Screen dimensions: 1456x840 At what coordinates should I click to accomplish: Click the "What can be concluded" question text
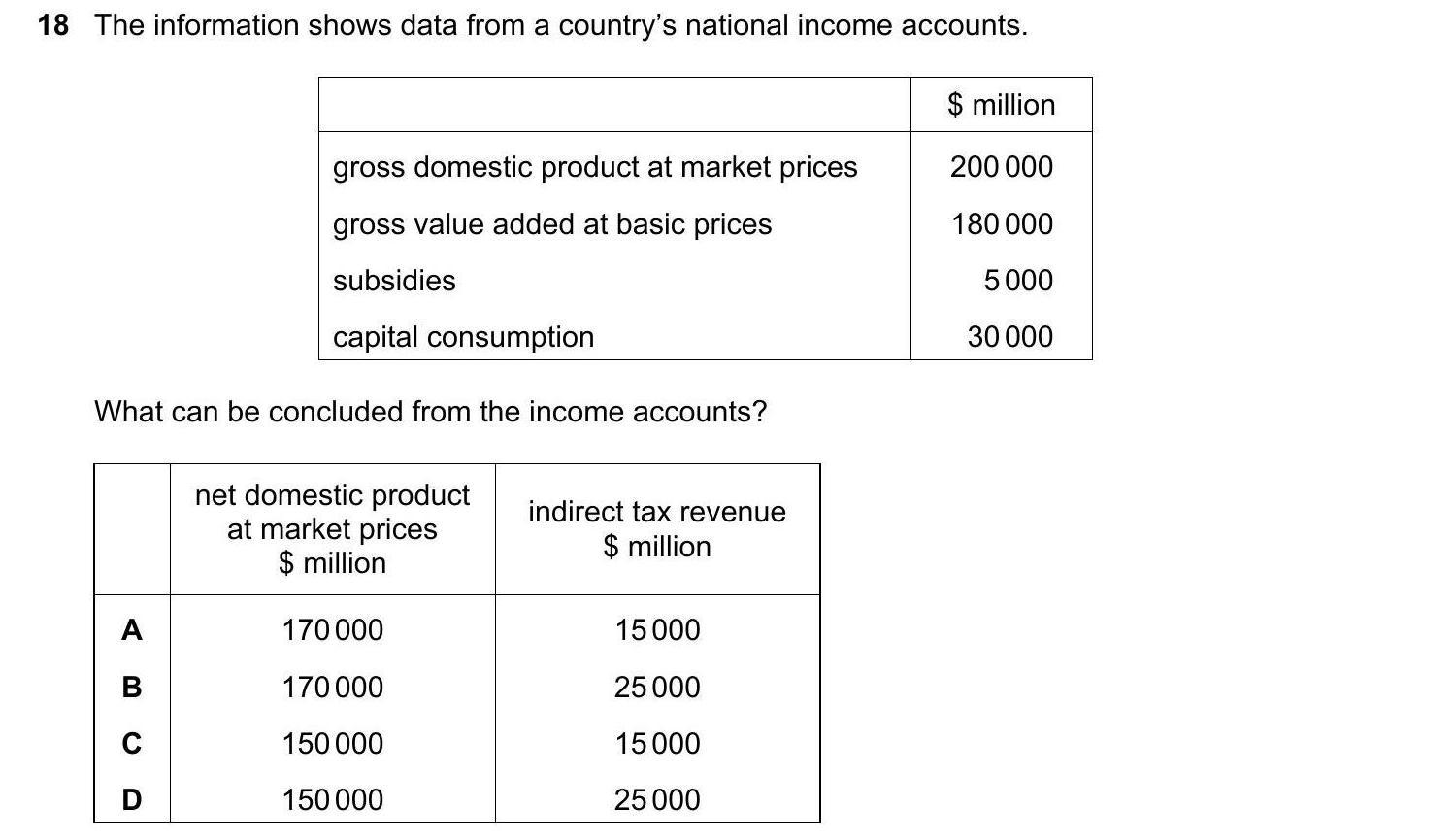click(430, 412)
